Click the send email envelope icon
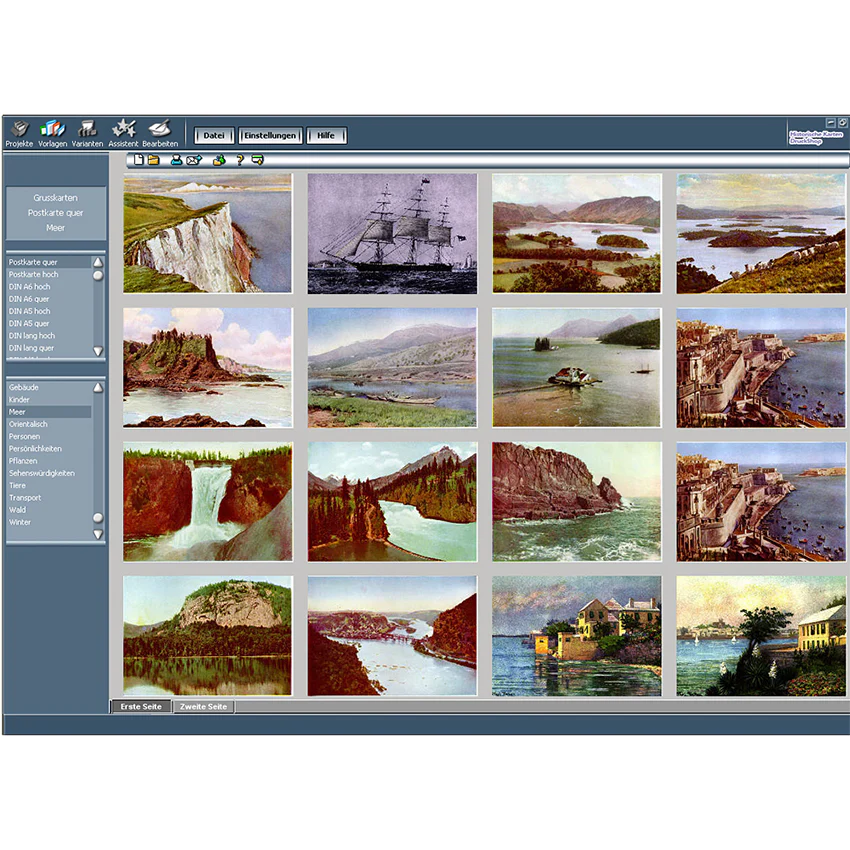 click(x=194, y=160)
